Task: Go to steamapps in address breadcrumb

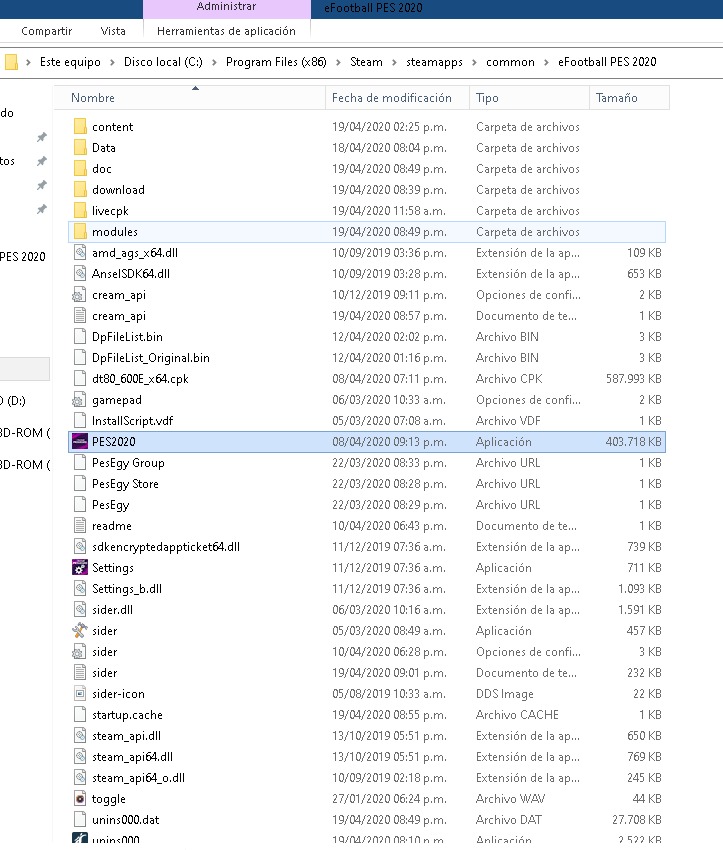Action: [435, 62]
